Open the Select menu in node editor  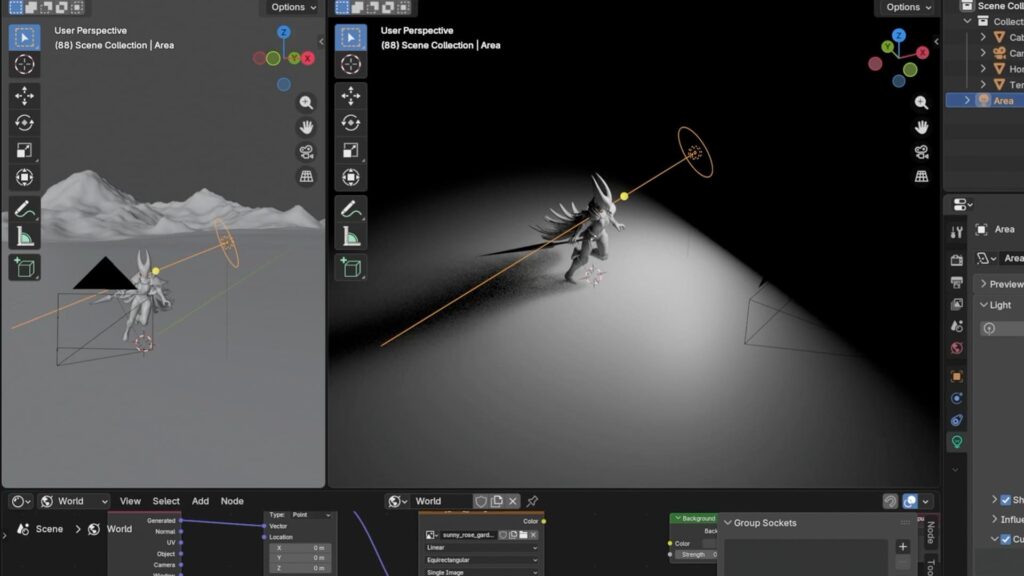[x=166, y=501]
